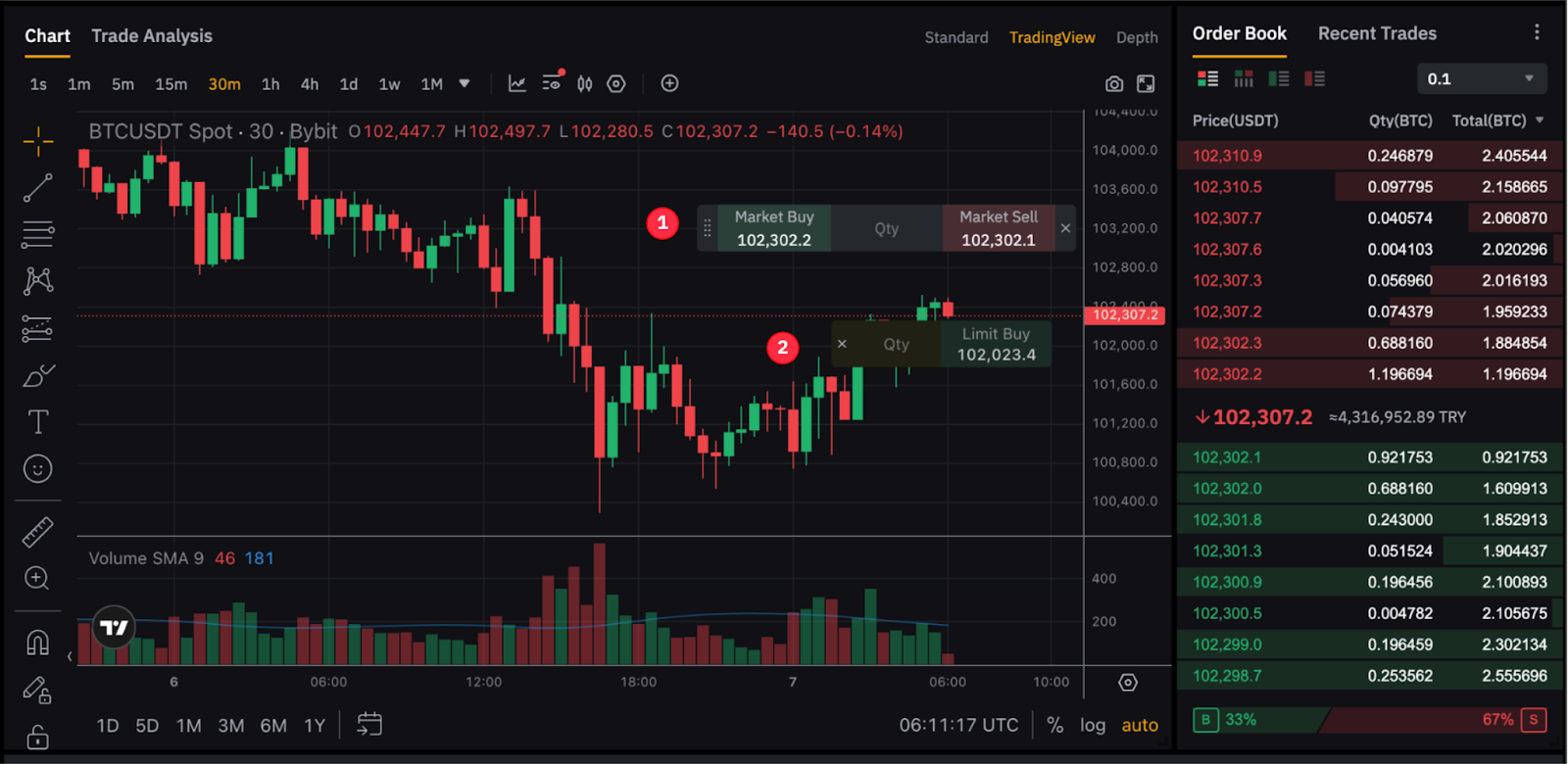Open the emoji sticker tool
Viewport: 1568px width, 764px height.
[x=38, y=469]
